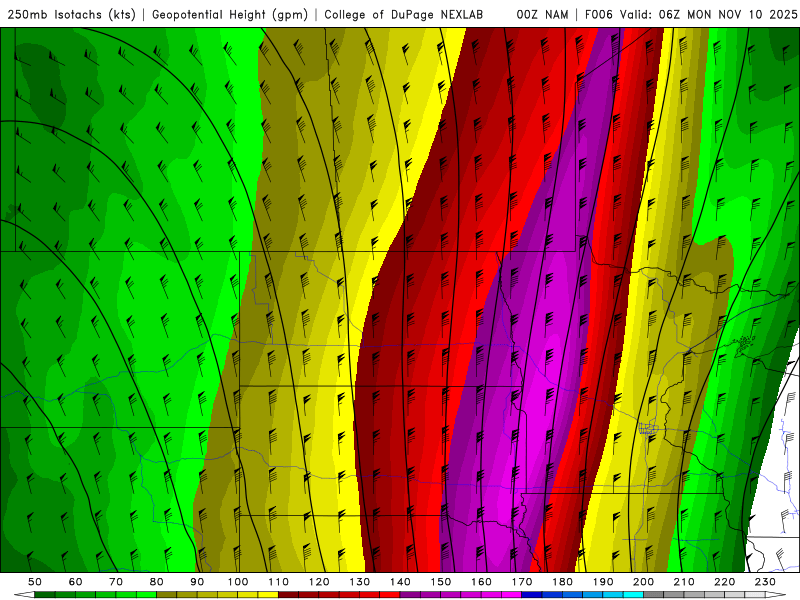Click the cyan swatch in the color bar
This screenshot has height=600, width=800.
tap(633, 595)
